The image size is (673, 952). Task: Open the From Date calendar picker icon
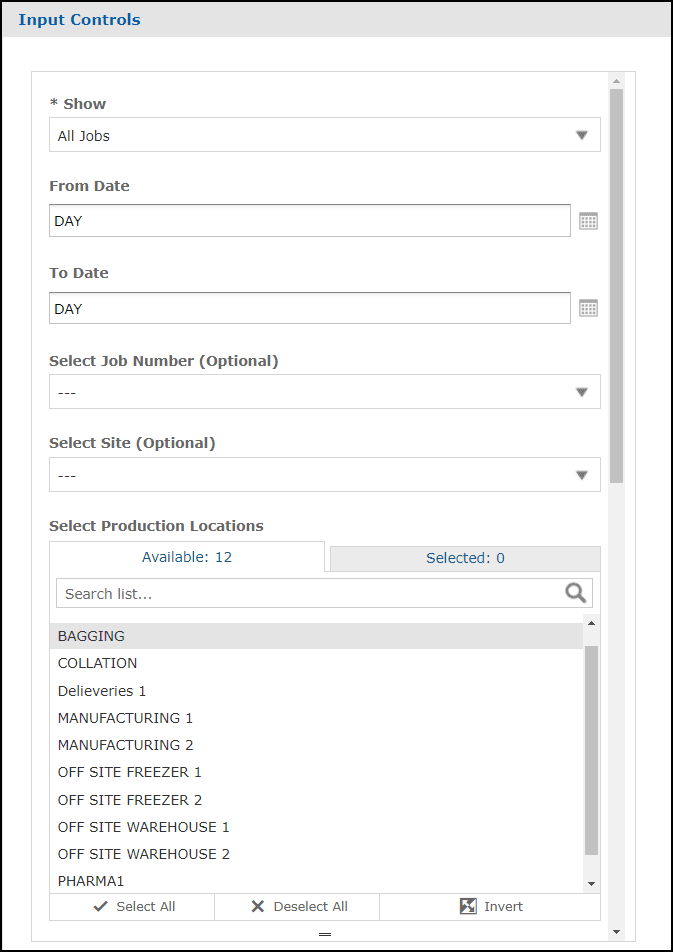pos(588,221)
